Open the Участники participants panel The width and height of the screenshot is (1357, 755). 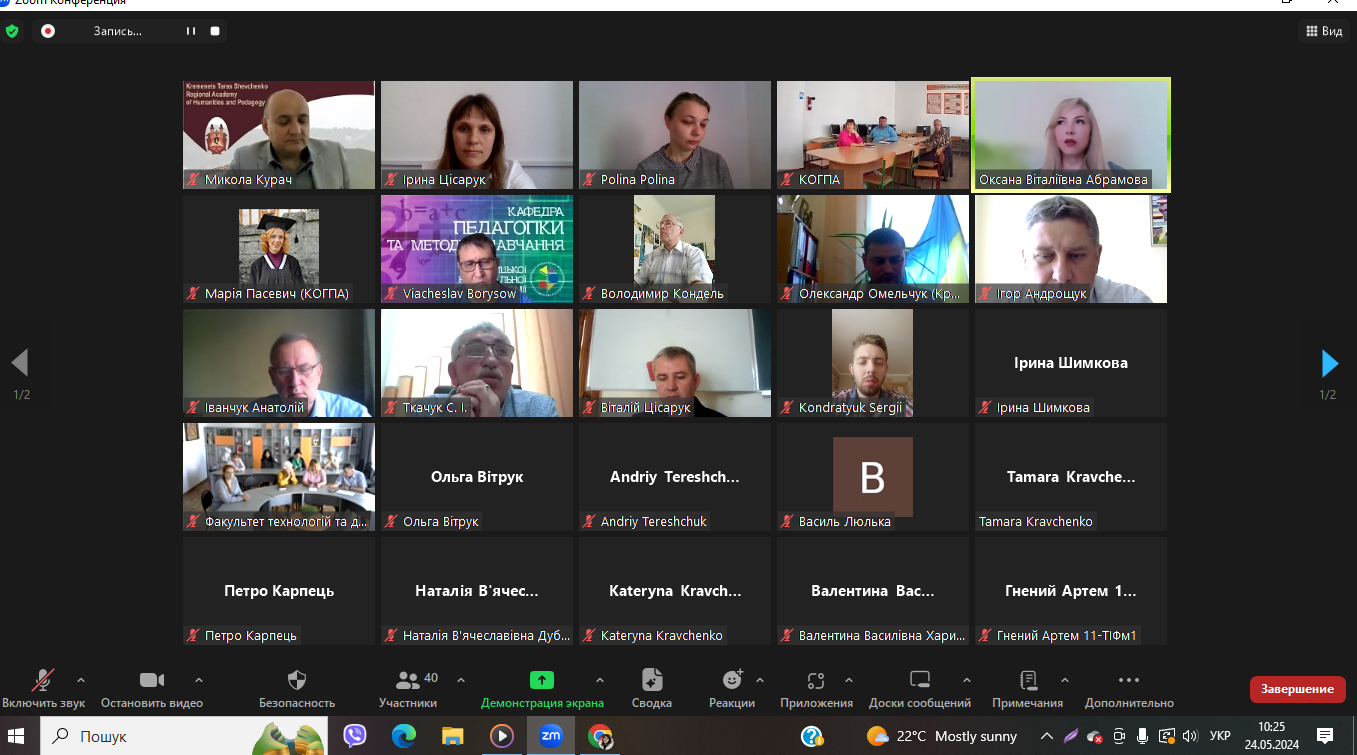point(408,681)
